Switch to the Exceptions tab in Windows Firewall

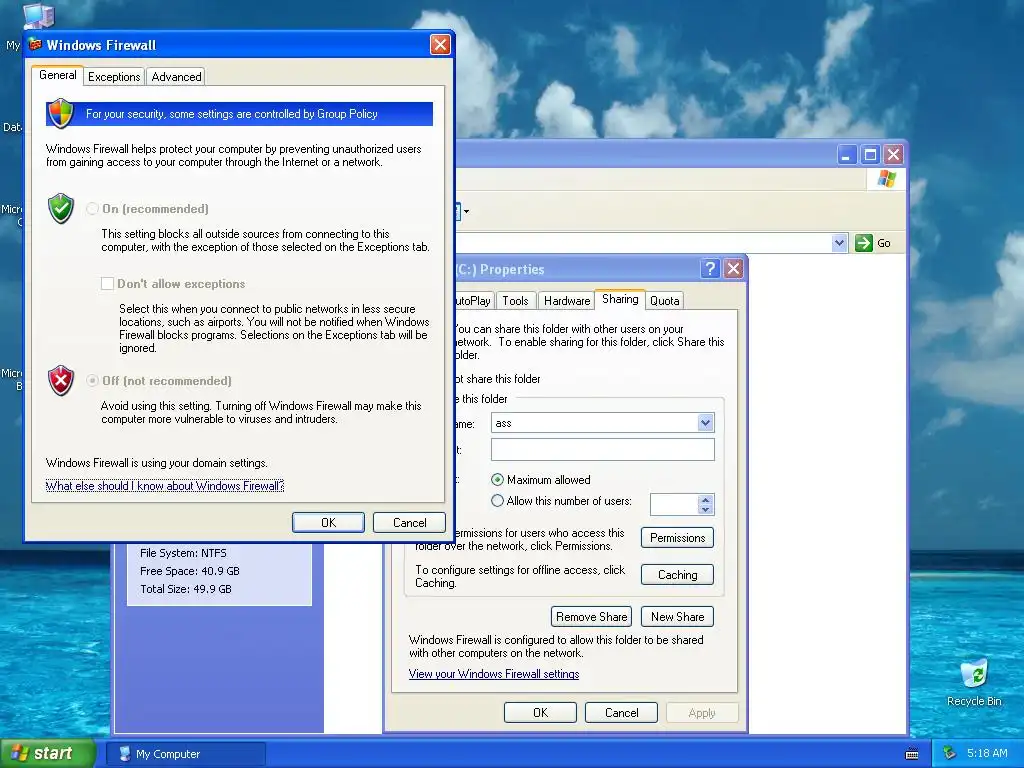pos(114,77)
